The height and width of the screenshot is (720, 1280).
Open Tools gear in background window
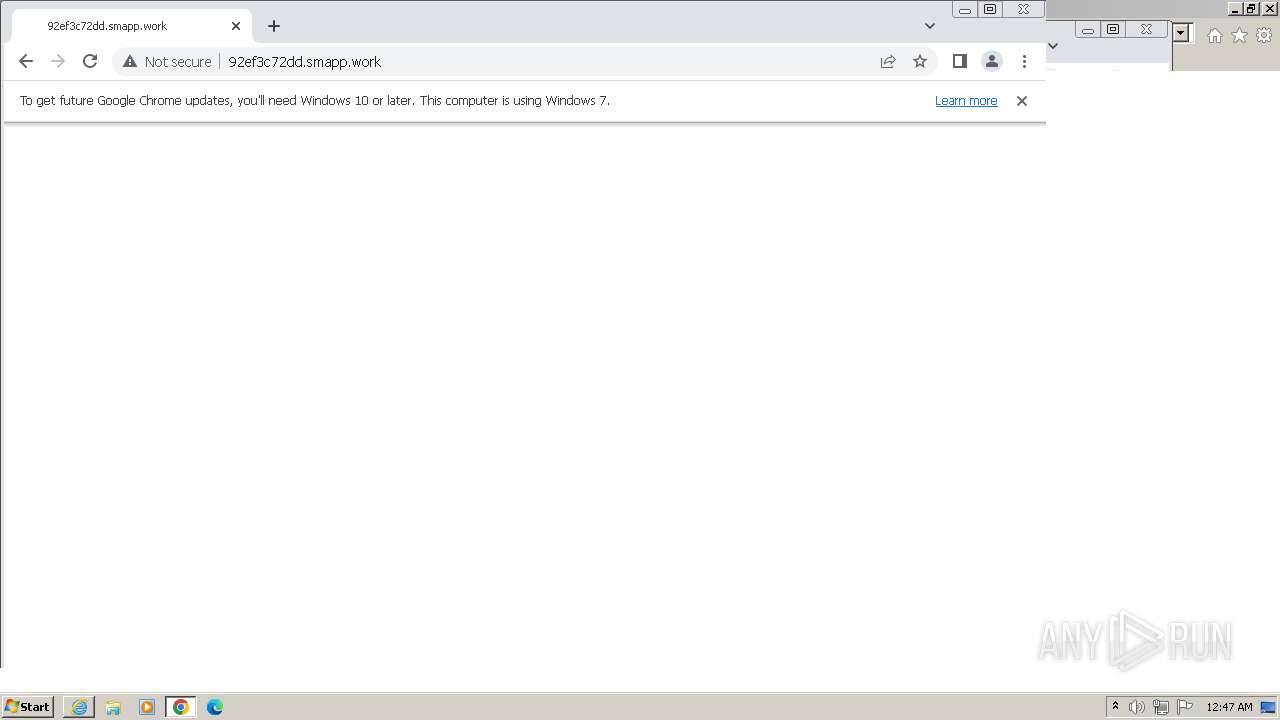coord(1264,35)
